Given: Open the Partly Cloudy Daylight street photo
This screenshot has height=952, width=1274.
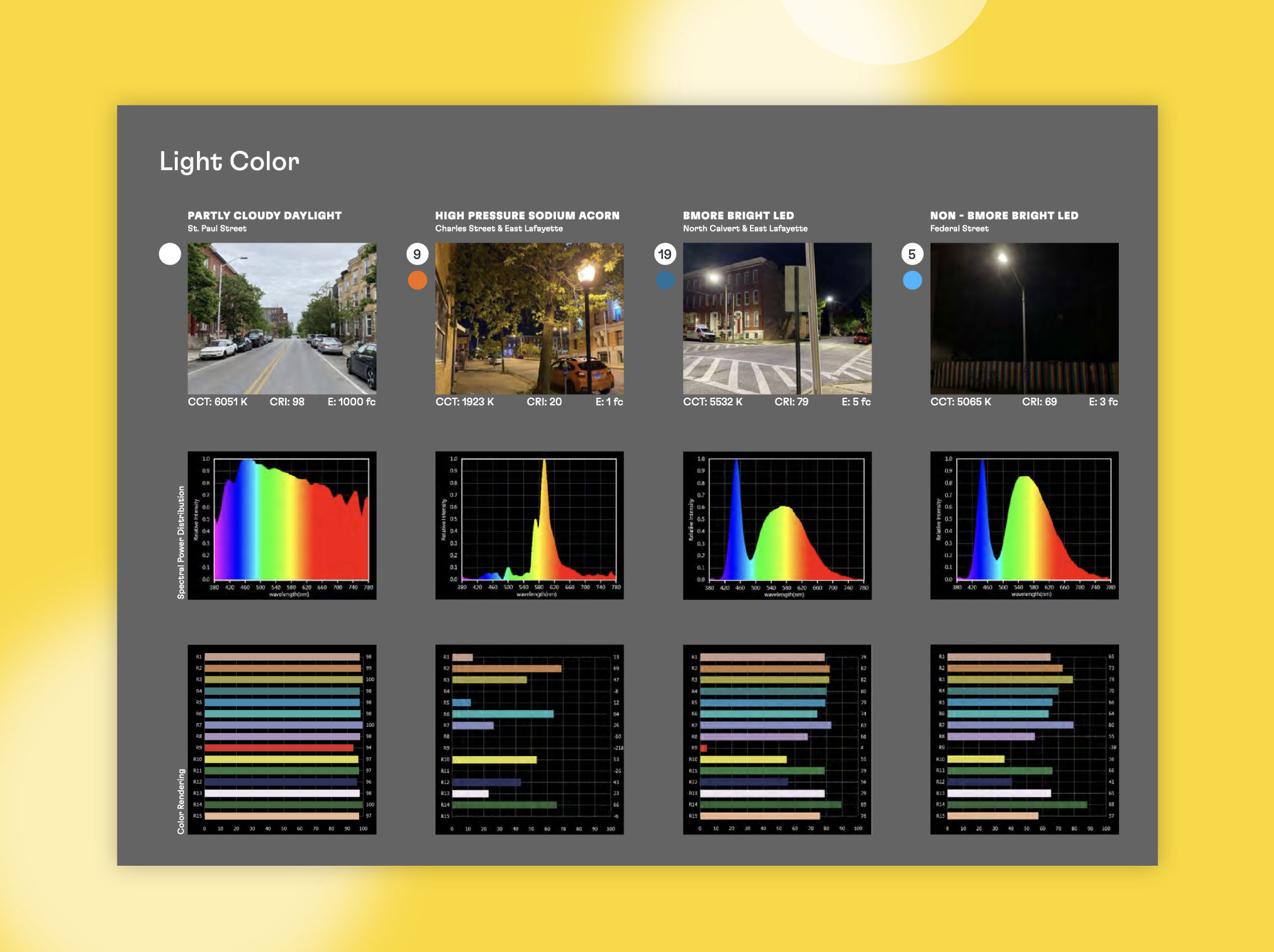Looking at the screenshot, I should pos(281,318).
